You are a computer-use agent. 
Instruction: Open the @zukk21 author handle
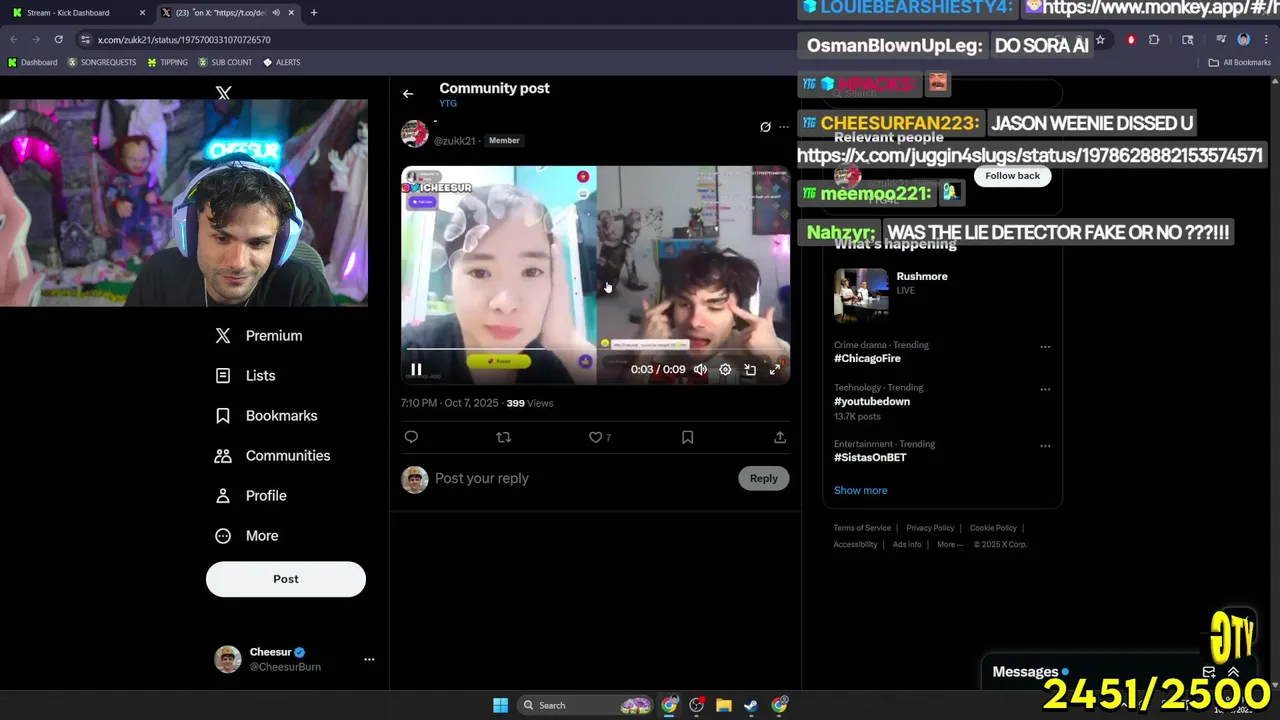coord(454,141)
